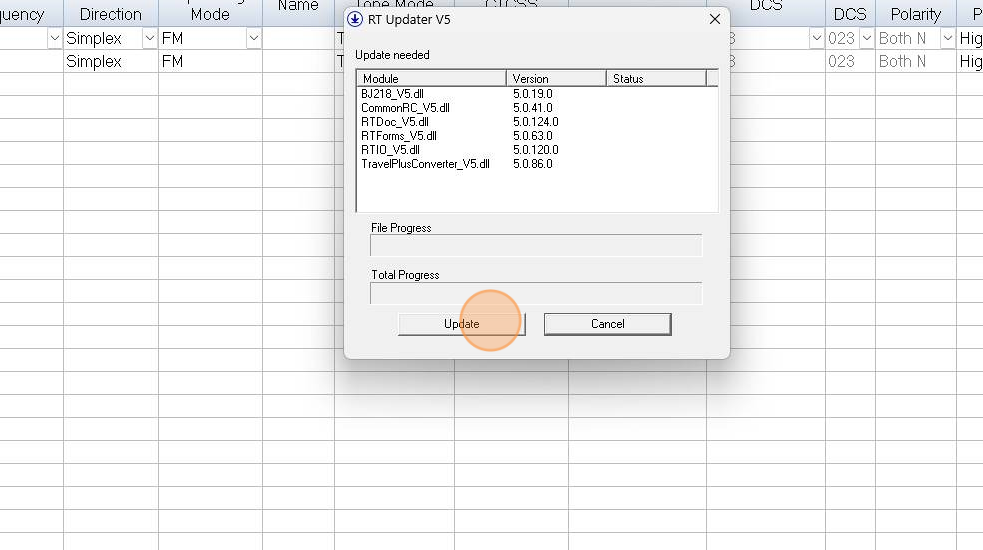Click the Total Progress bar
This screenshot has height=550, width=983.
pos(536,293)
